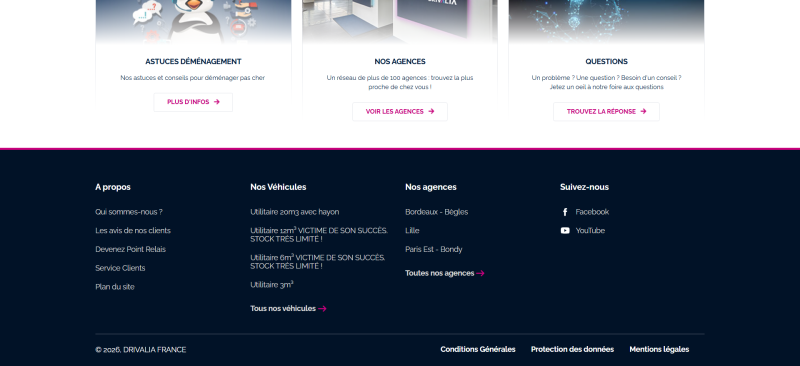Open Service Clients link in footer

click(x=120, y=269)
